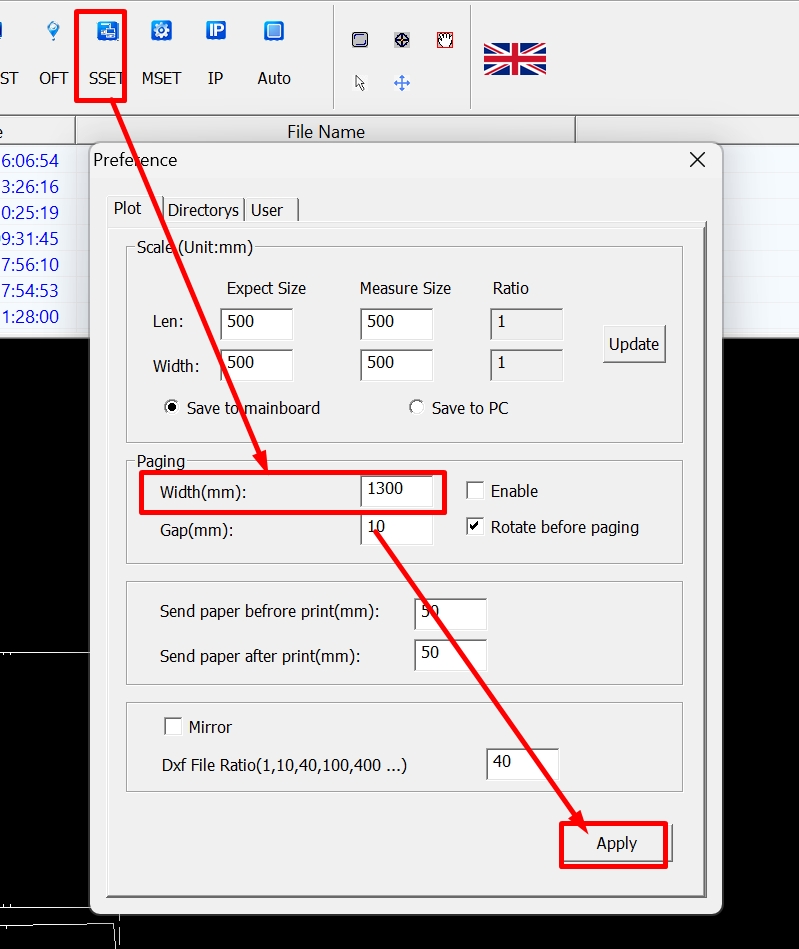799x949 pixels.
Task: Click the rounded rectangle view icon
Action: [x=360, y=40]
